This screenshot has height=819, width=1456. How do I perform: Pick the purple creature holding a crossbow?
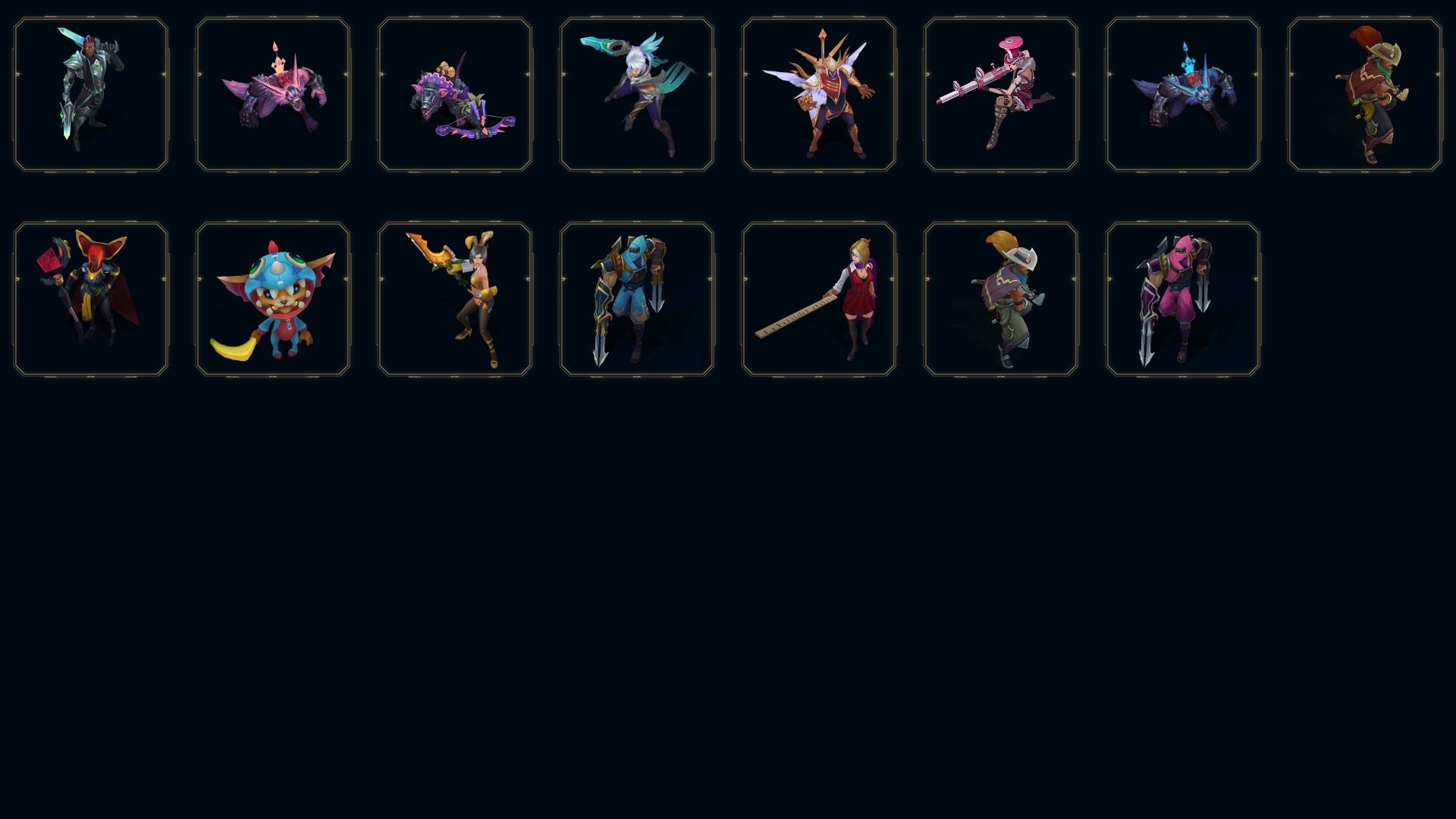click(455, 95)
